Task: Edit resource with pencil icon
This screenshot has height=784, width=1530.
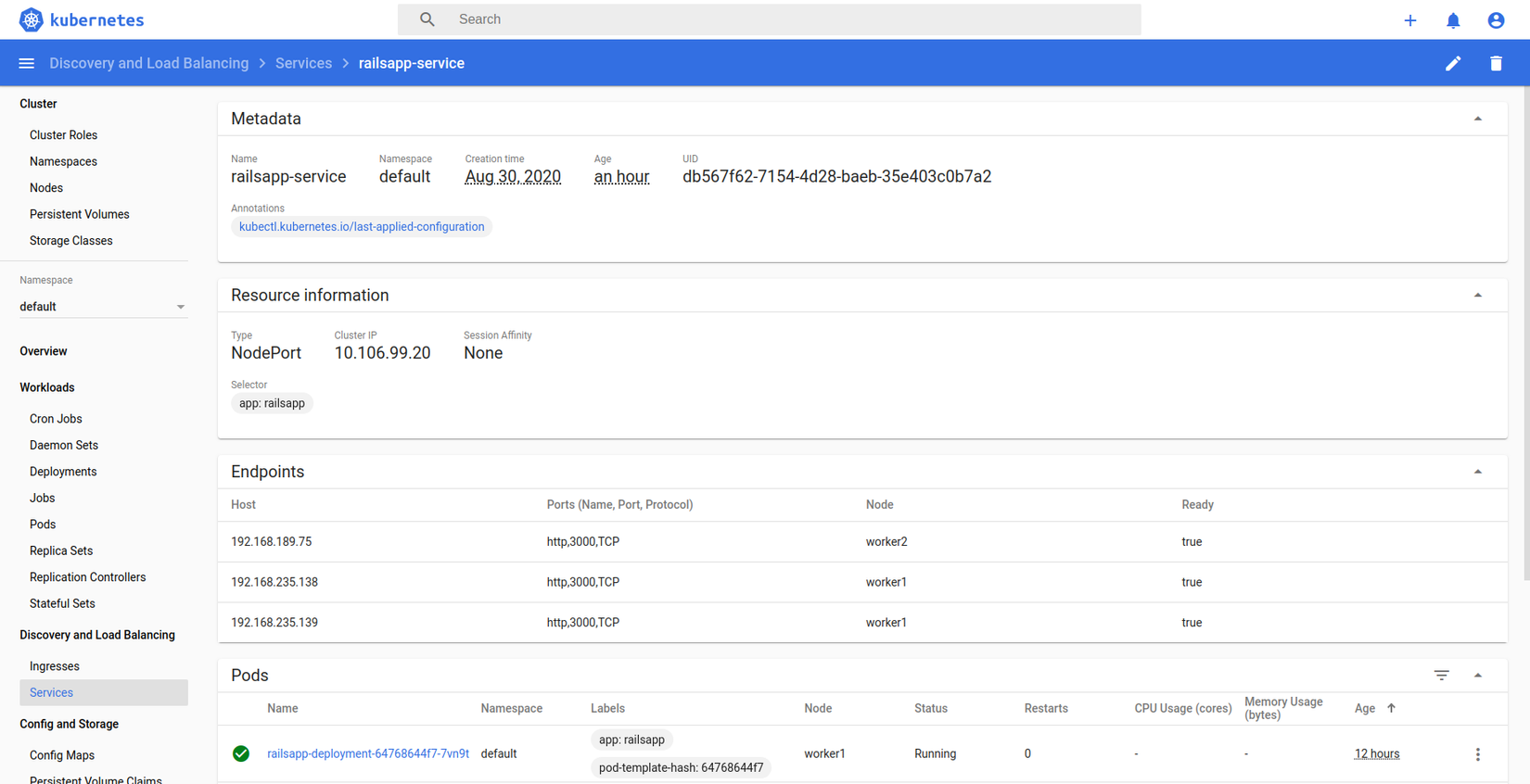Action: [1453, 63]
